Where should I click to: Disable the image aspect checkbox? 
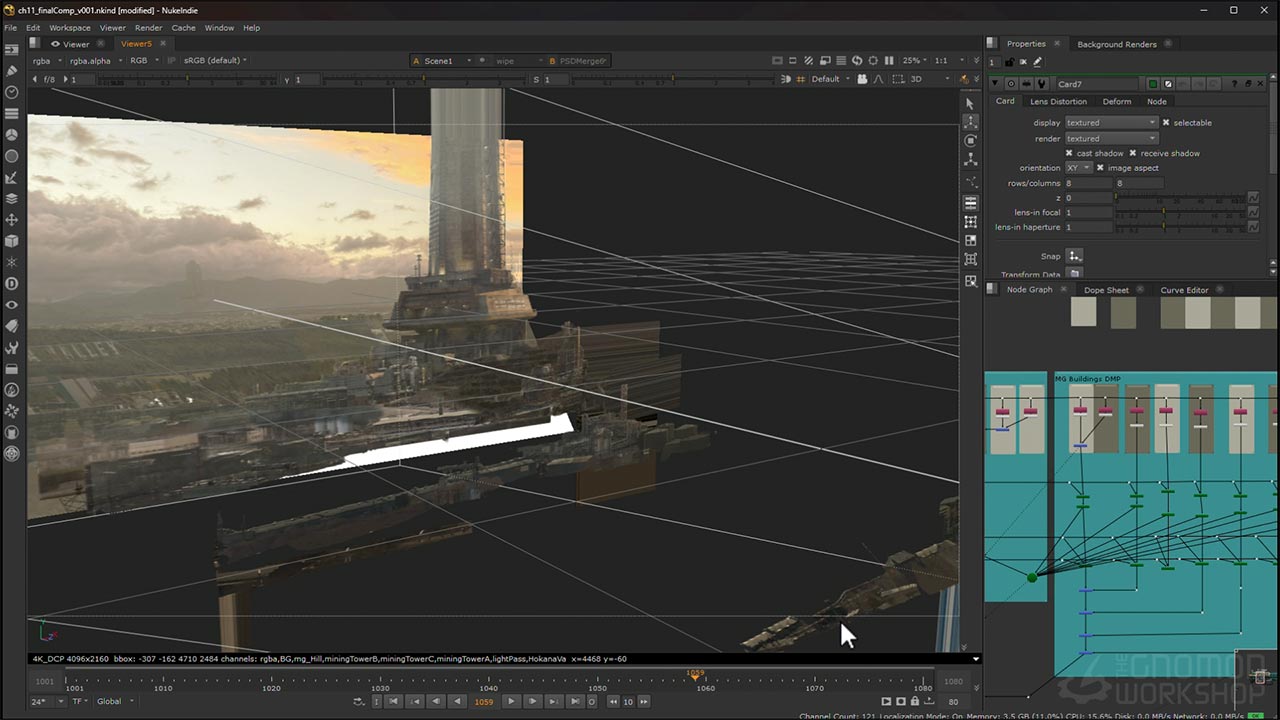[x=1101, y=168]
